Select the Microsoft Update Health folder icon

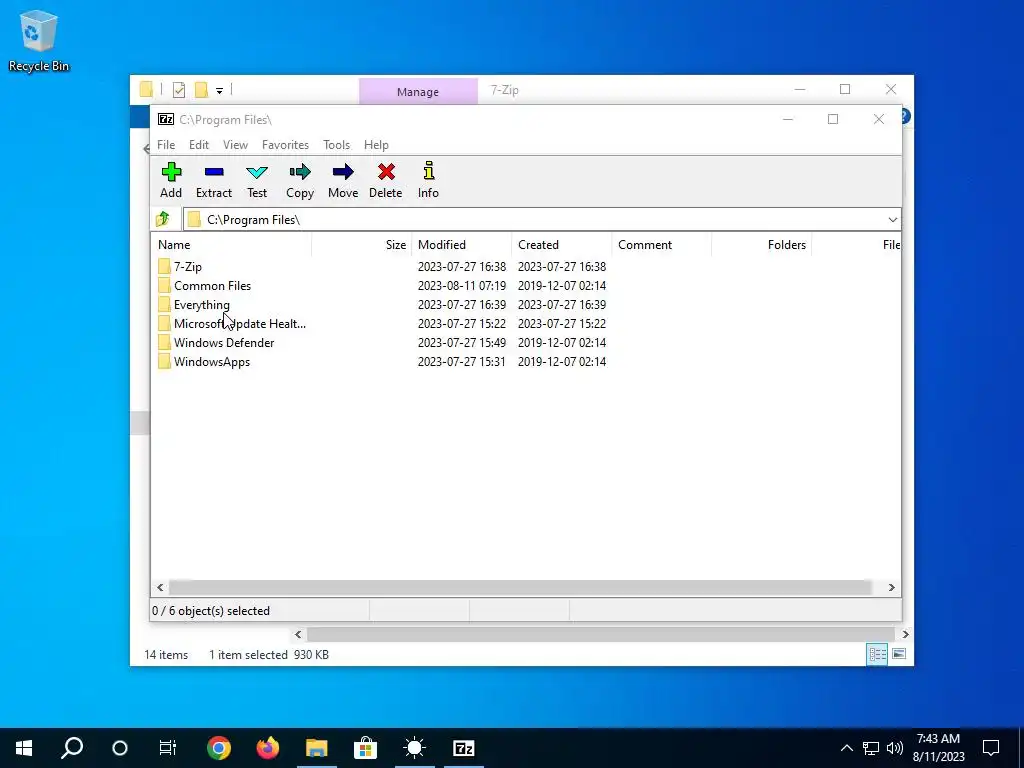tap(164, 323)
